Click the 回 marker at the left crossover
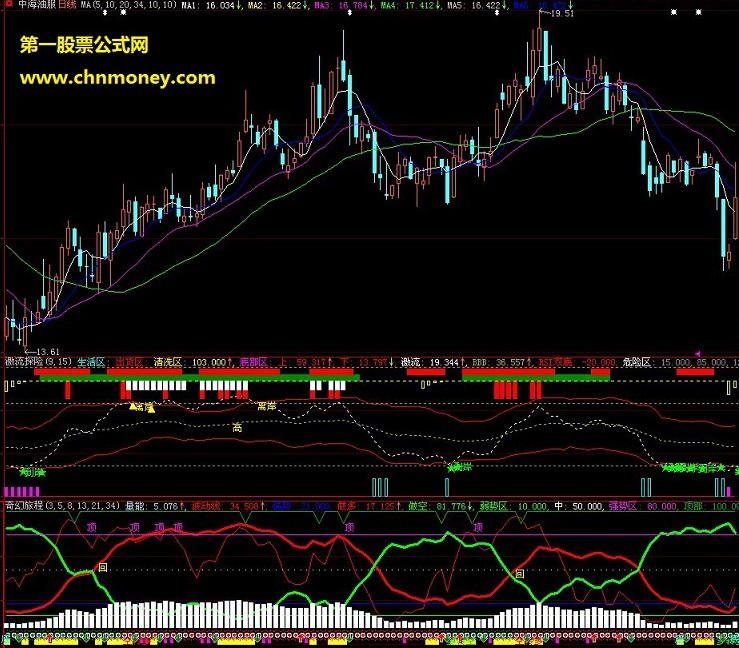Image resolution: width=739 pixels, height=648 pixels. [103, 567]
